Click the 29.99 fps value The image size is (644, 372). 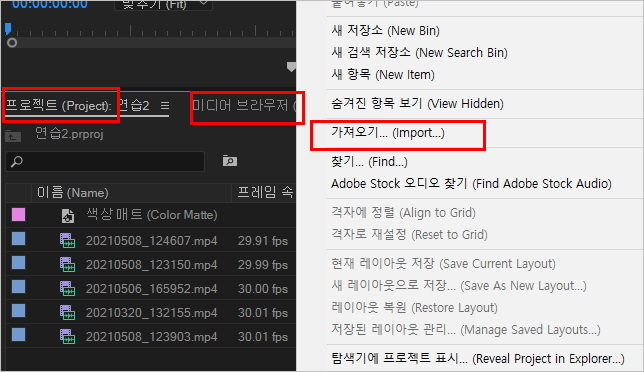pos(263,265)
